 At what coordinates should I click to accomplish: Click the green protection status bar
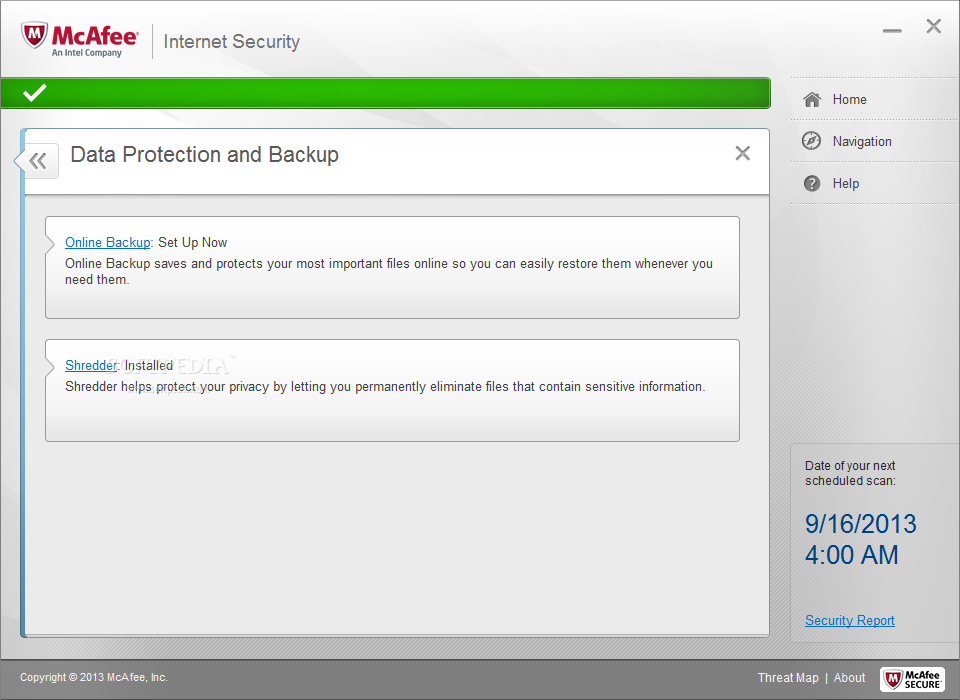click(386, 93)
